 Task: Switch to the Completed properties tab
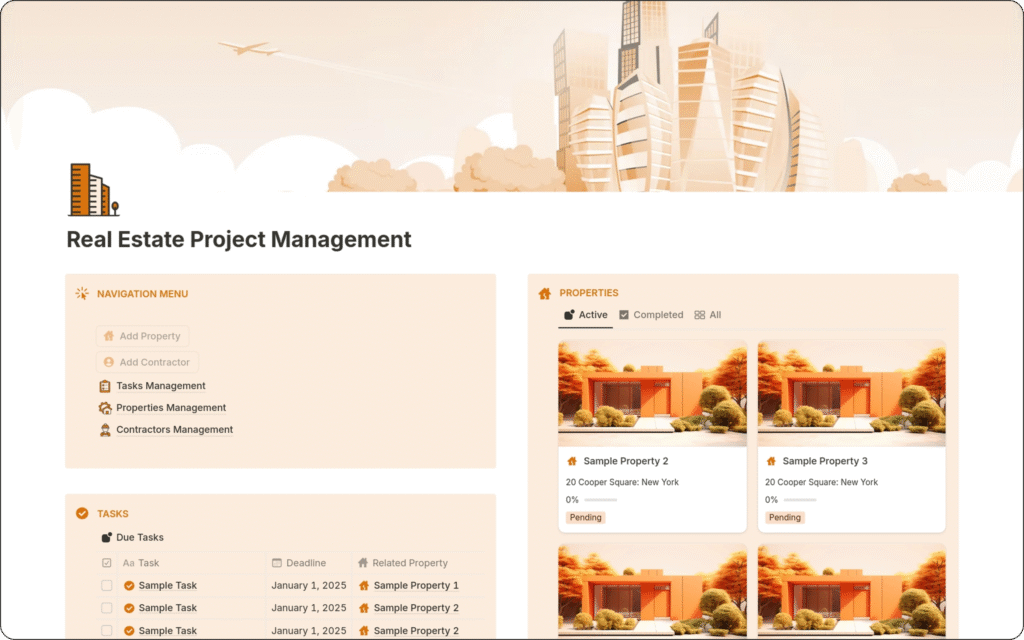651,315
